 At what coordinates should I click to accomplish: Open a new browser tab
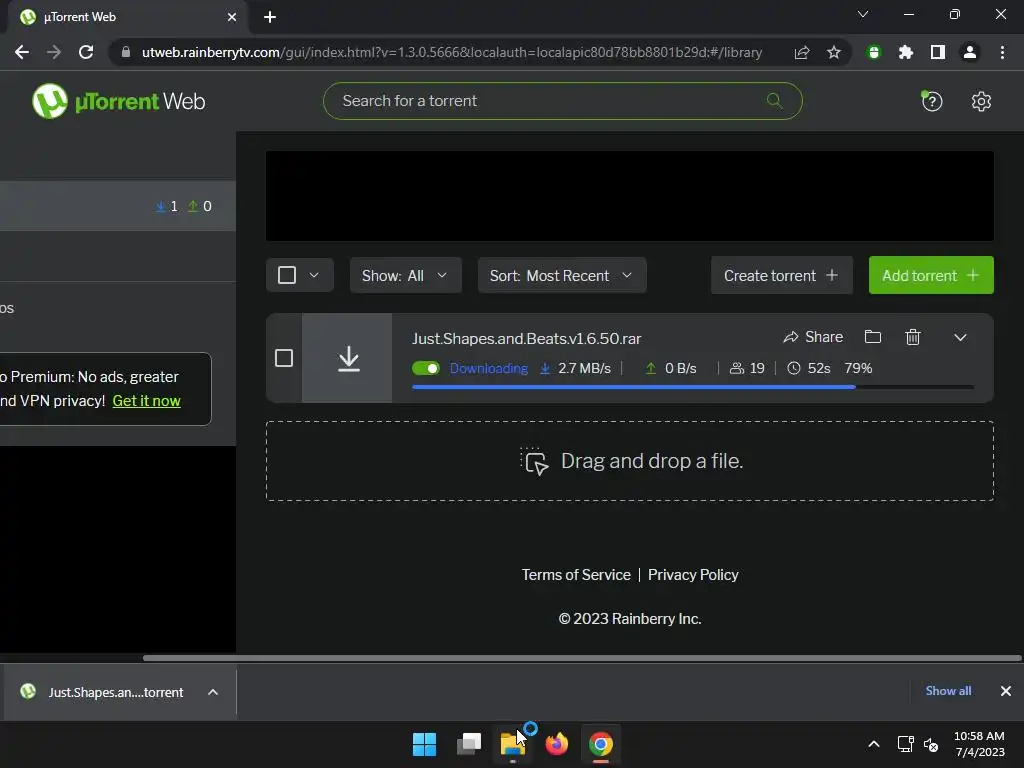[270, 17]
